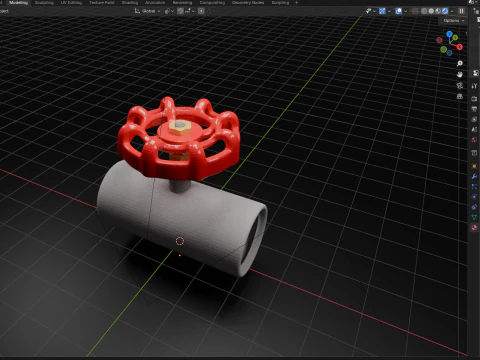Open the Modifiers wrench properties tab
The height and width of the screenshot is (360, 480).
coord(474,176)
